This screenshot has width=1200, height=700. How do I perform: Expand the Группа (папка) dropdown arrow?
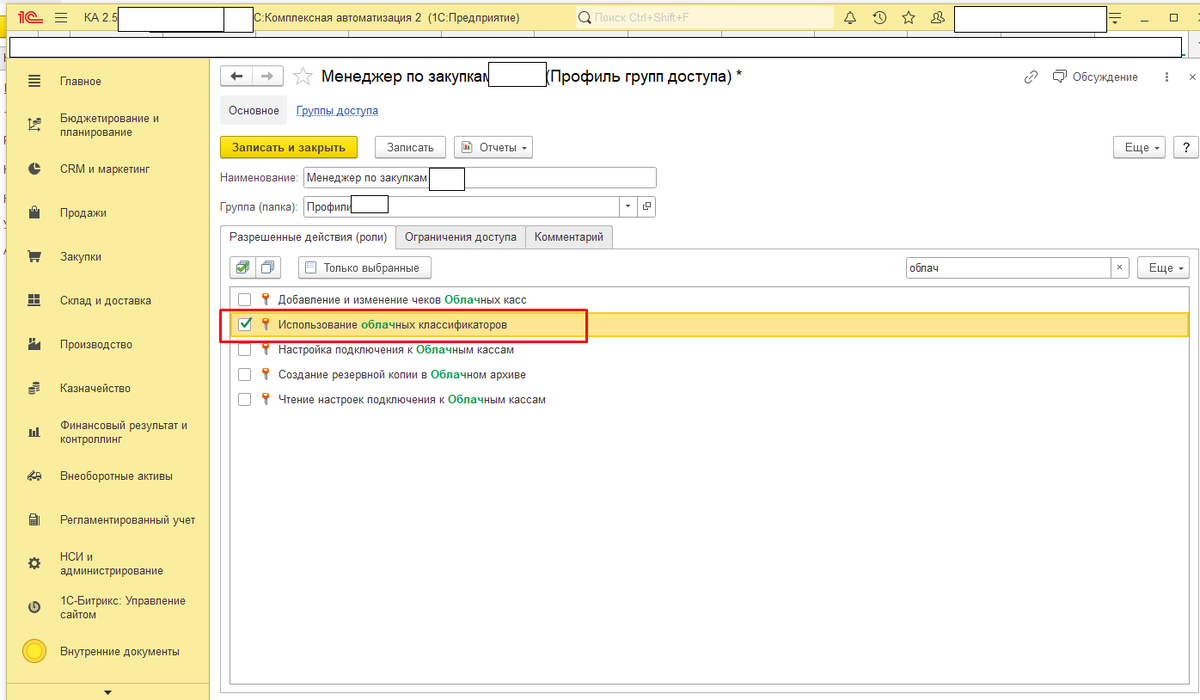coord(628,207)
